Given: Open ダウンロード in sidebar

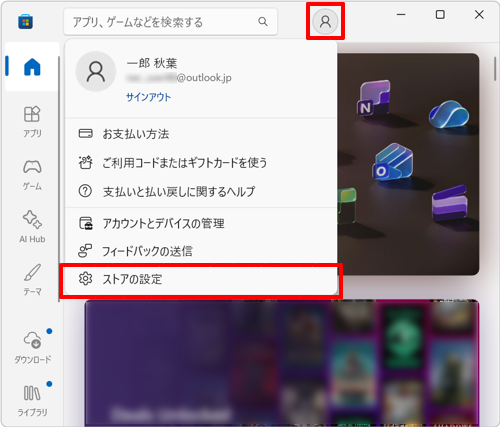Looking at the screenshot, I should [32, 347].
